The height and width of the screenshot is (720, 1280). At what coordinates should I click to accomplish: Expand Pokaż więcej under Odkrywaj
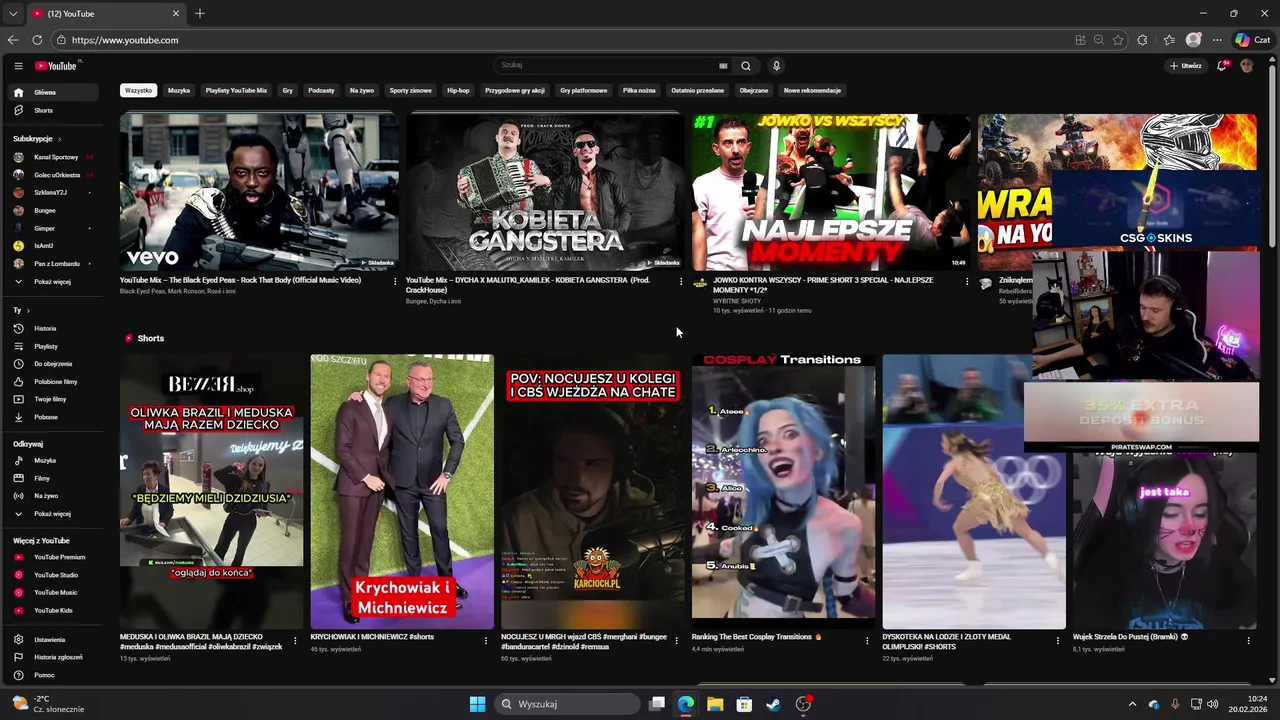[52, 514]
